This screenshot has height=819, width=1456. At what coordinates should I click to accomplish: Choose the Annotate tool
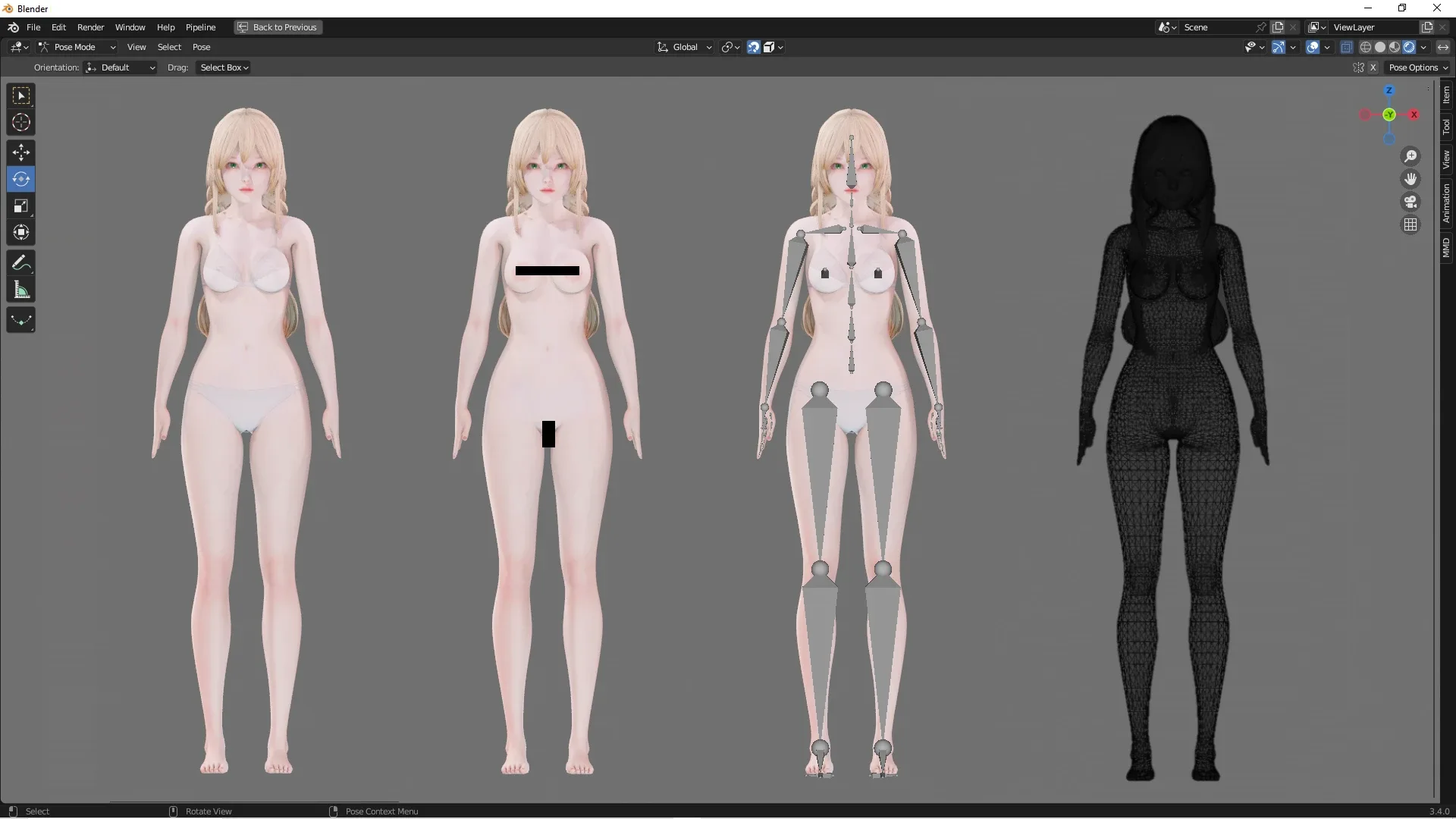pos(21,263)
